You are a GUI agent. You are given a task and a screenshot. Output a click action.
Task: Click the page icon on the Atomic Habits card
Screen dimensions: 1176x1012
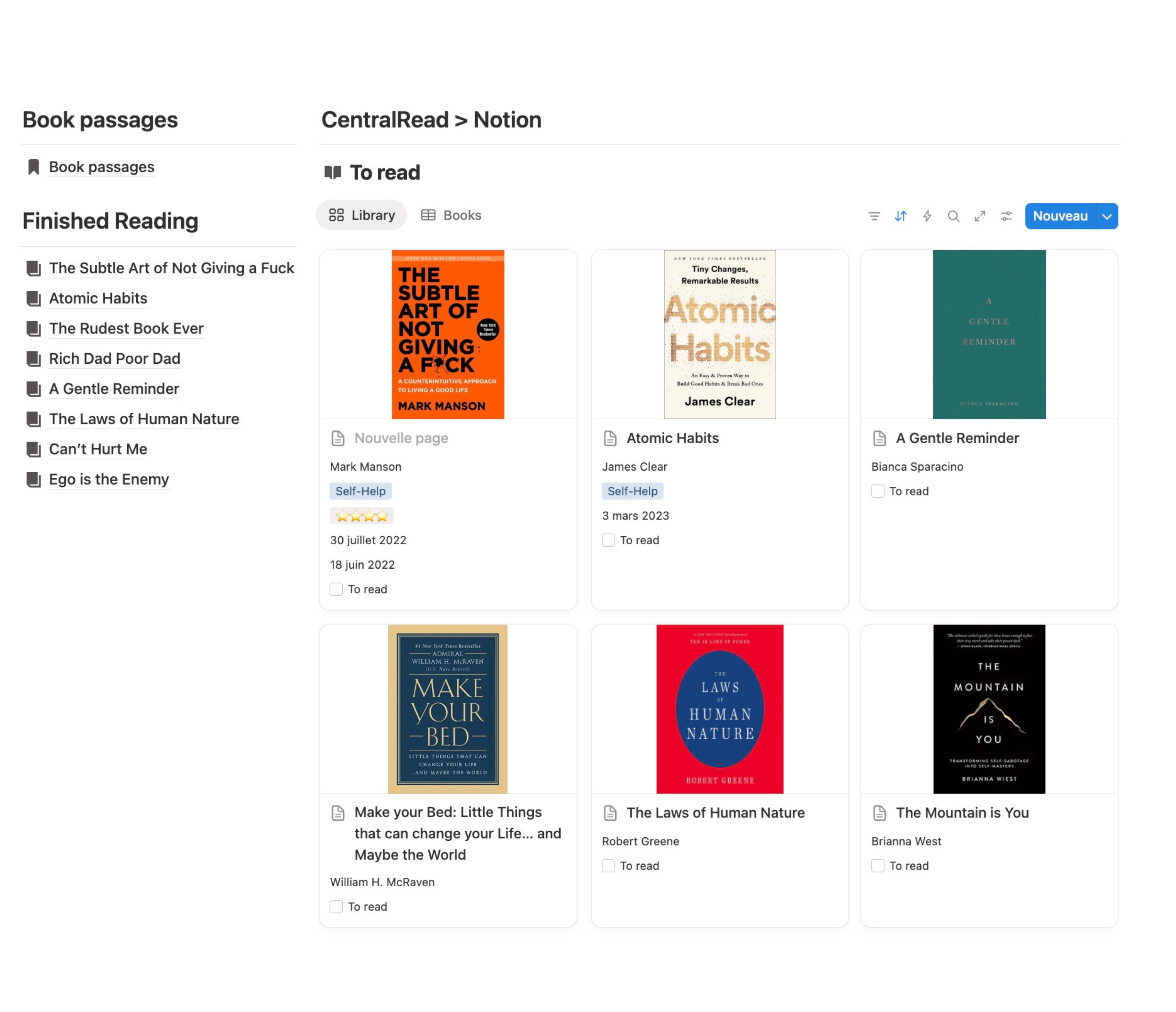click(610, 438)
